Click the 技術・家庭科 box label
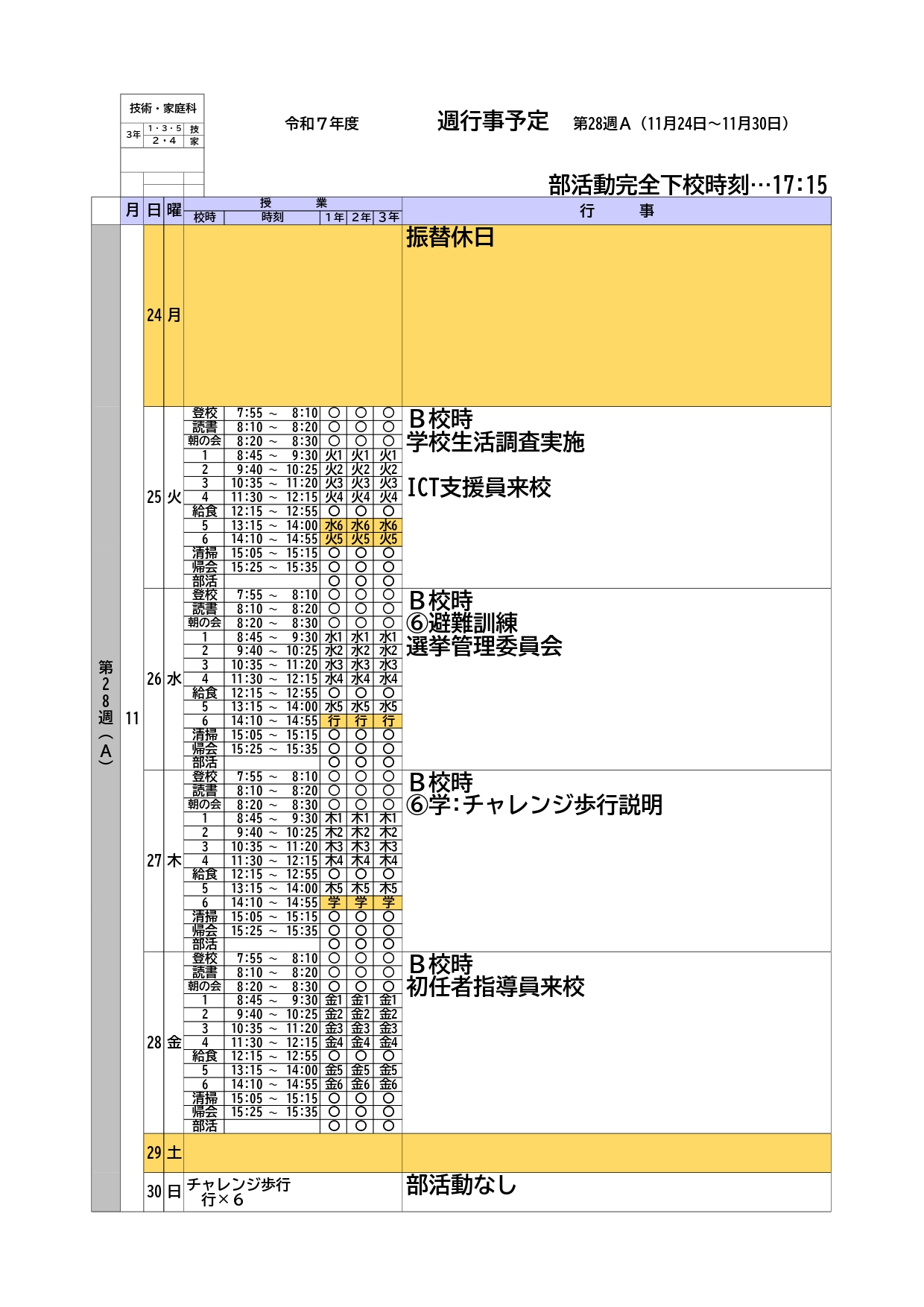The width and height of the screenshot is (924, 1307). 162,108
